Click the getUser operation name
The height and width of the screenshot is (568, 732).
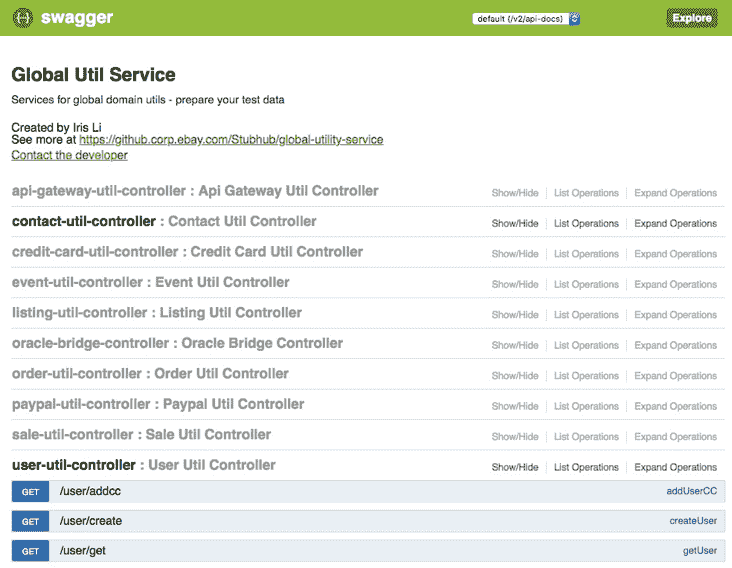700,551
